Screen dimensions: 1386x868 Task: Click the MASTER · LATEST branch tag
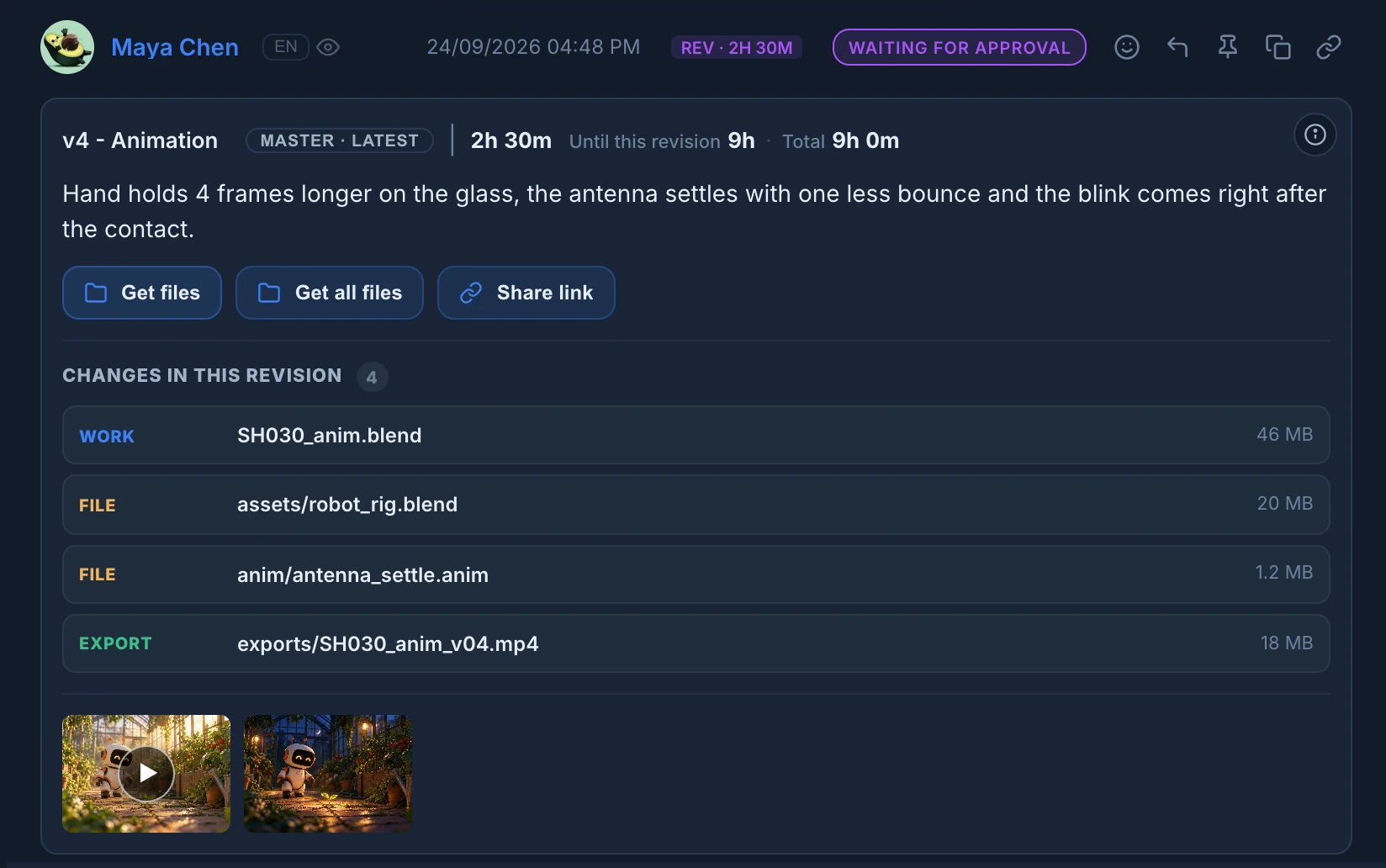click(x=340, y=140)
